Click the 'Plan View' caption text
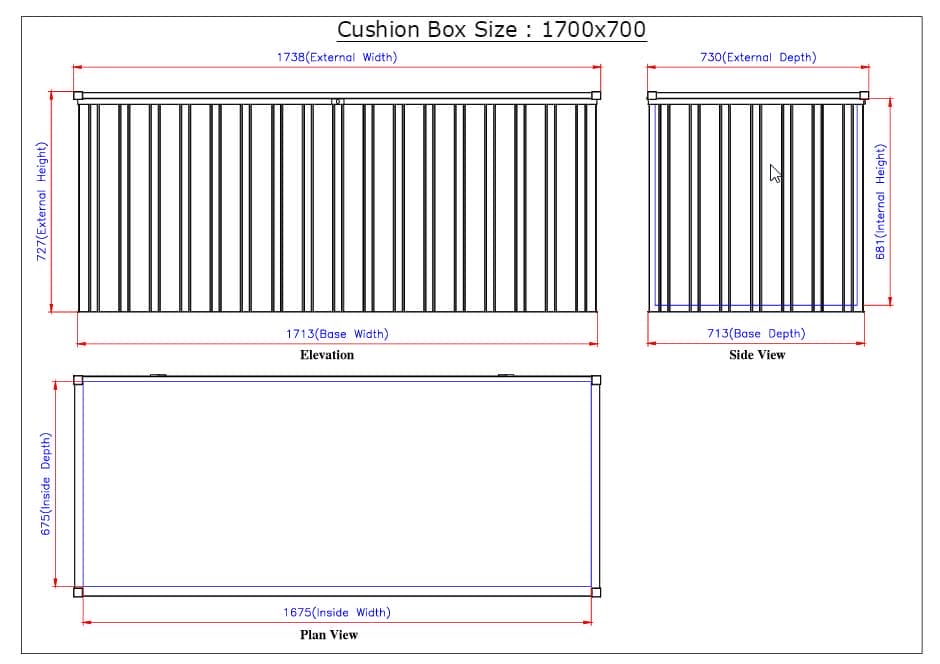Image resolution: width=940 pixels, height=664 pixels. pyautogui.click(x=332, y=635)
